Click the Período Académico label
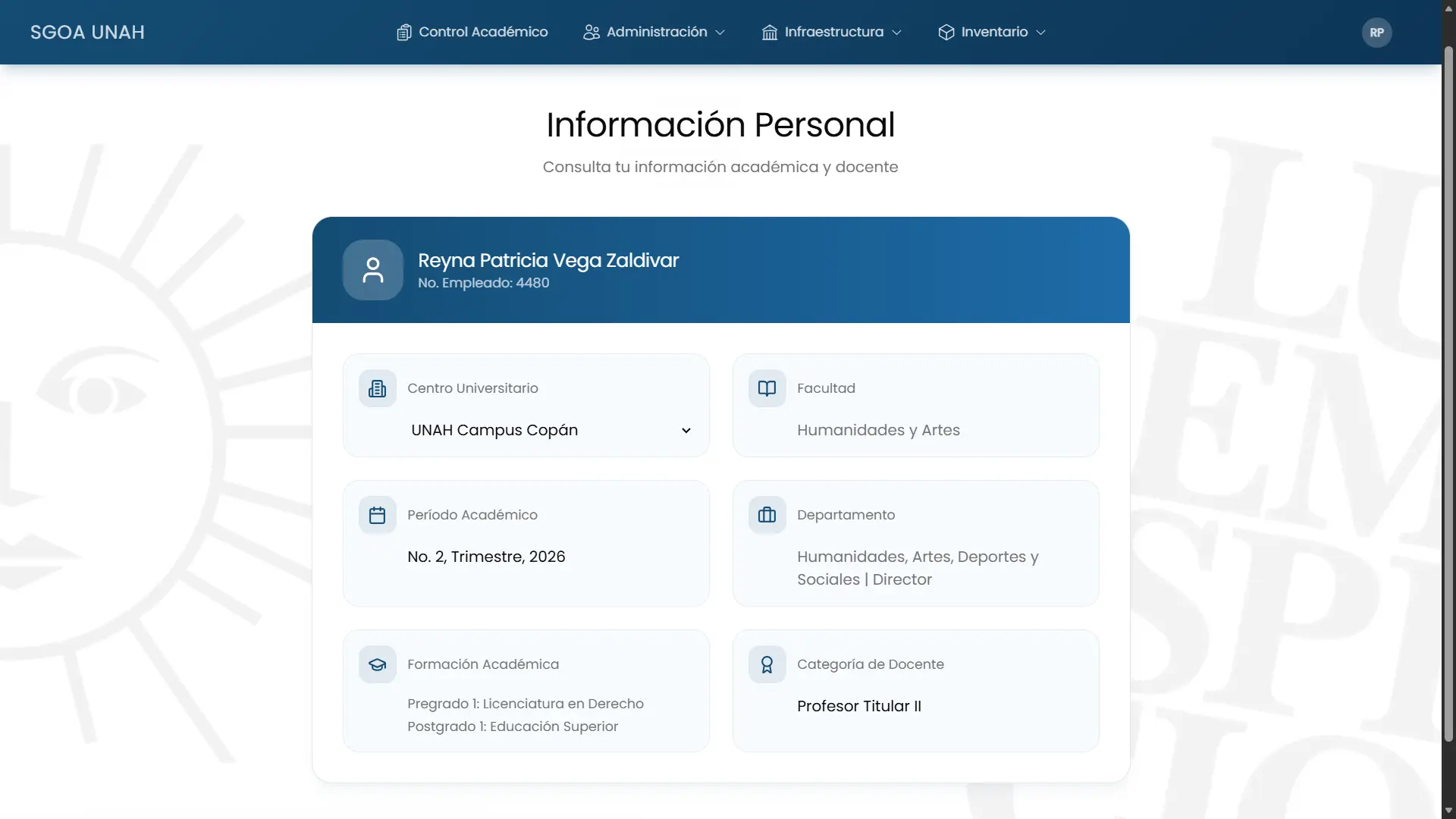Image resolution: width=1456 pixels, height=819 pixels. point(472,515)
